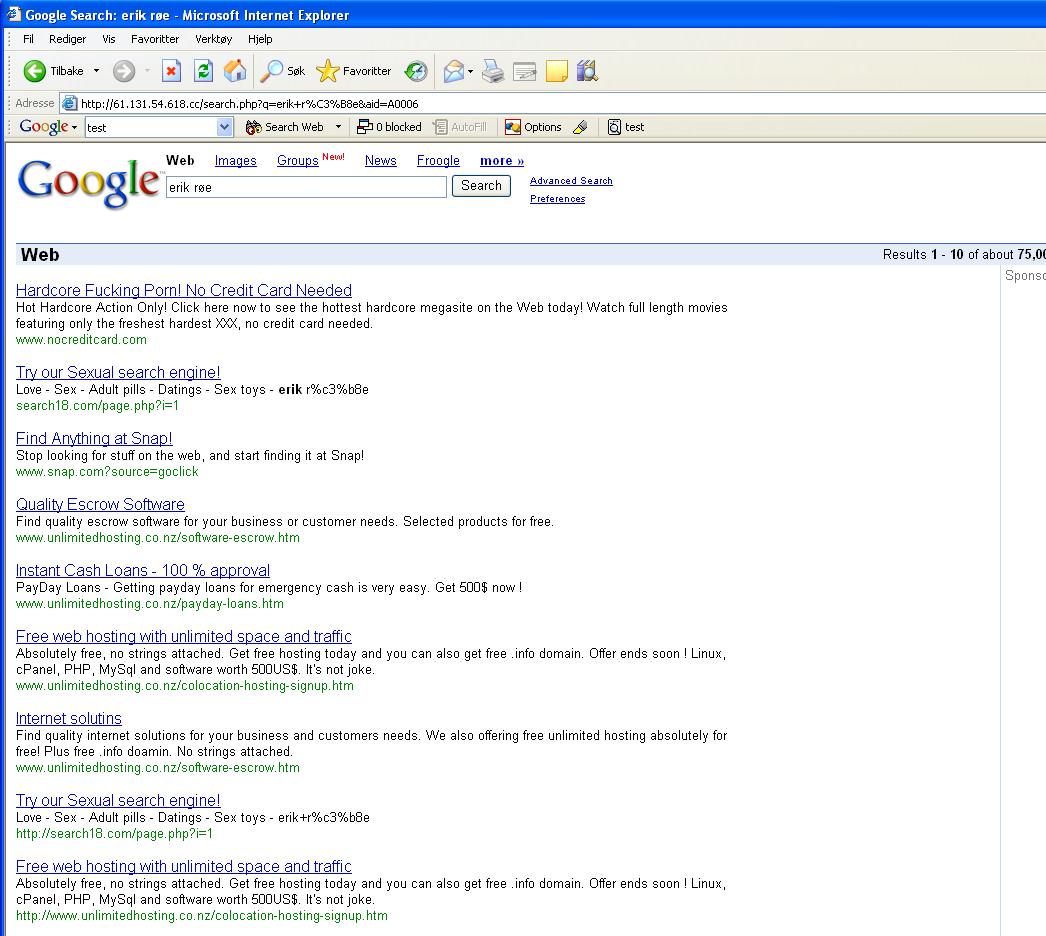Switch to the News search tab
Viewport: 1046px width, 936px height.
(380, 161)
